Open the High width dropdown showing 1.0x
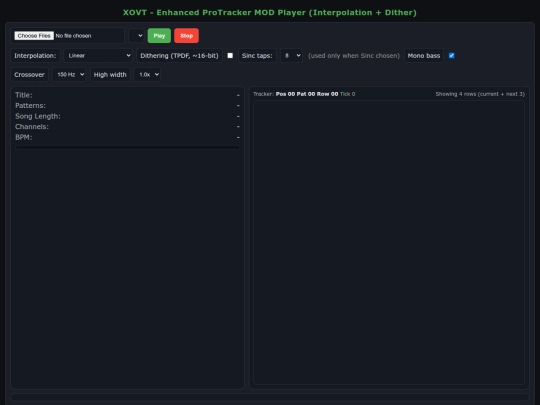The height and width of the screenshot is (405, 540). click(147, 74)
